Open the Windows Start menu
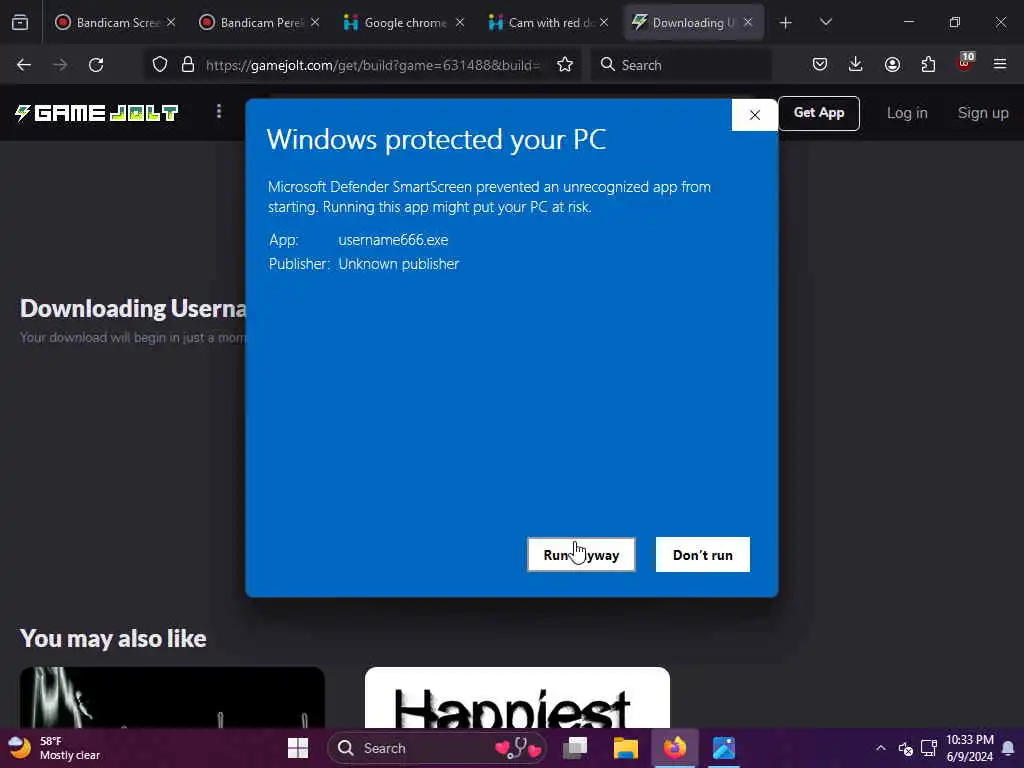This screenshot has width=1024, height=768. [x=298, y=748]
